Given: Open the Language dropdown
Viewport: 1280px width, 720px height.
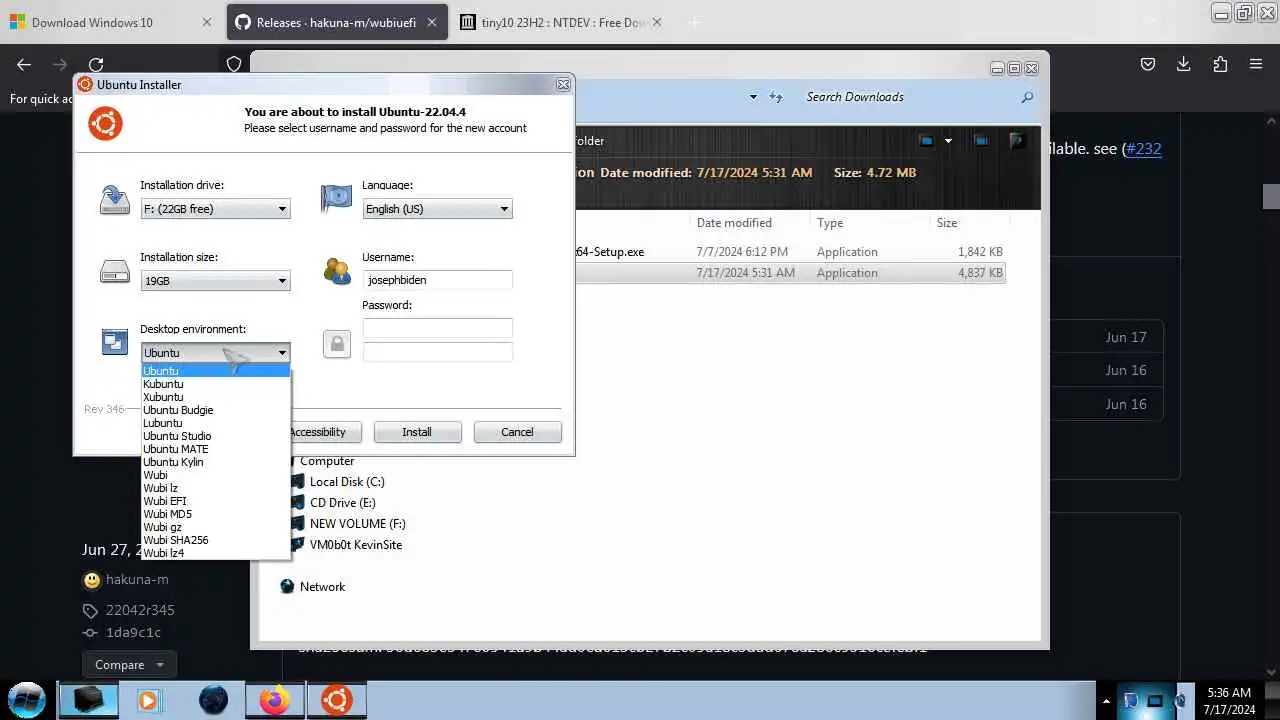Looking at the screenshot, I should [437, 209].
